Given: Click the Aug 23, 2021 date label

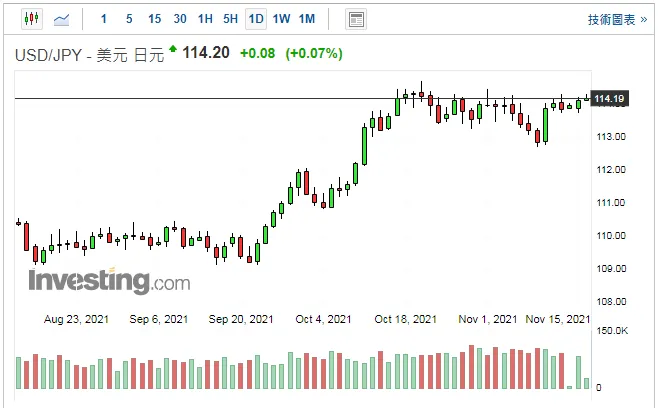Looking at the screenshot, I should coord(76,319).
